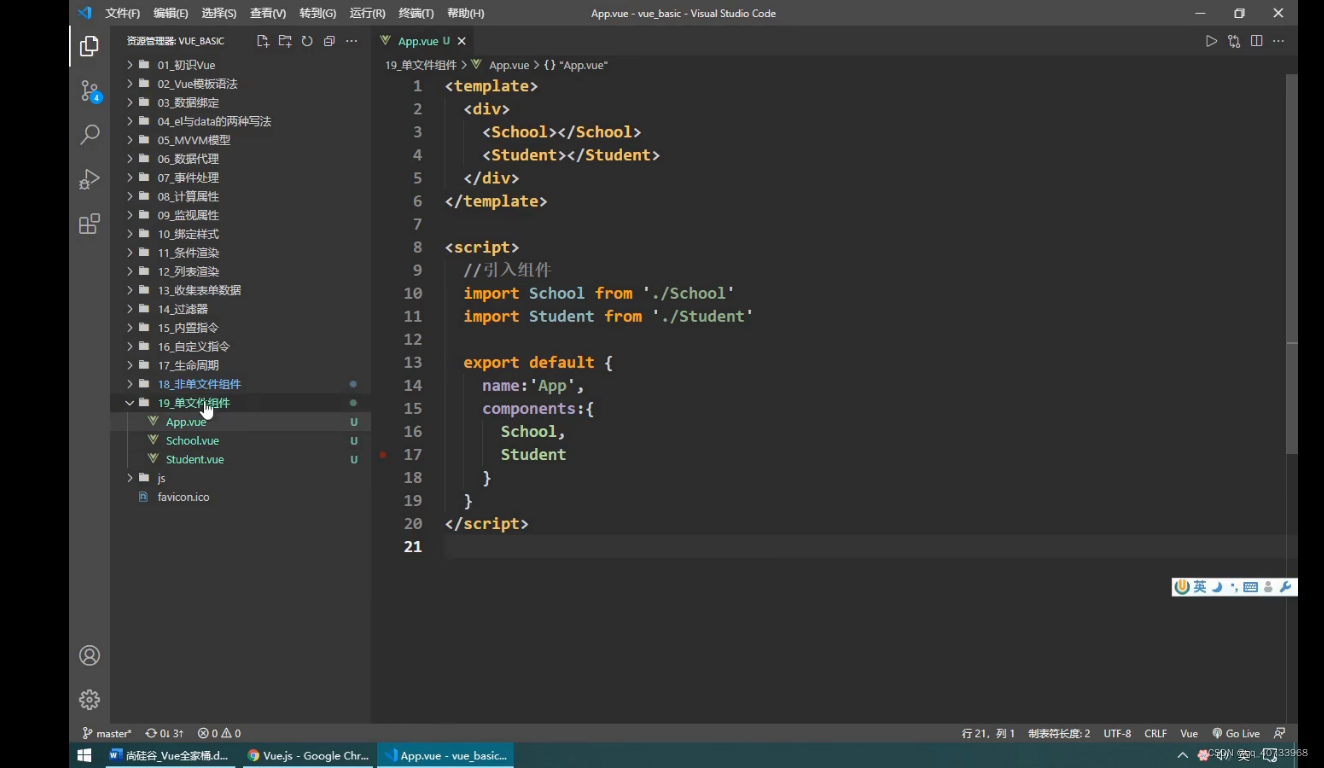Open School.vue in file tree
The width and height of the screenshot is (1324, 768).
point(240,440)
